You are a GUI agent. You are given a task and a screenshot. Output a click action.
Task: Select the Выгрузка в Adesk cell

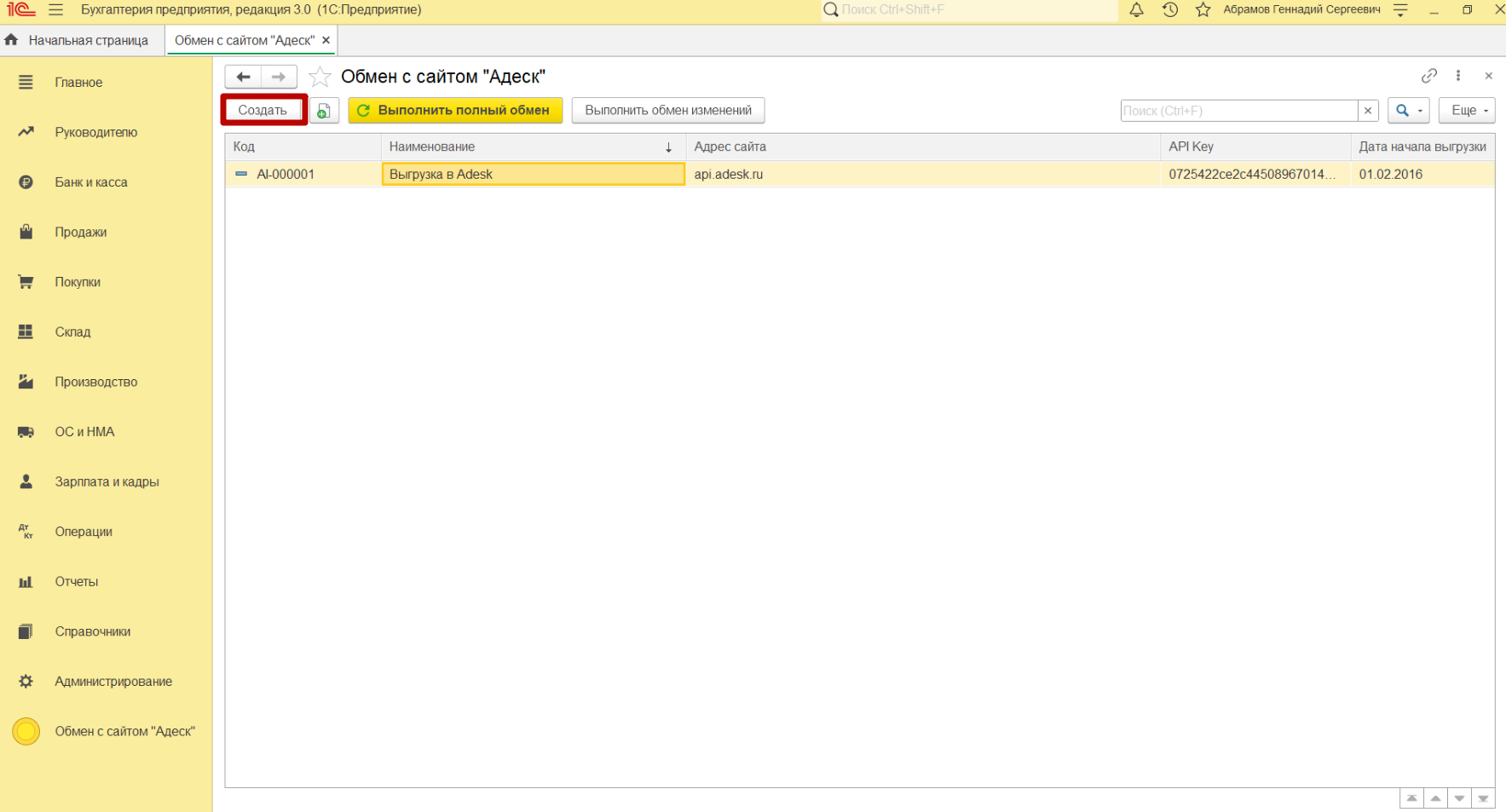tap(534, 174)
